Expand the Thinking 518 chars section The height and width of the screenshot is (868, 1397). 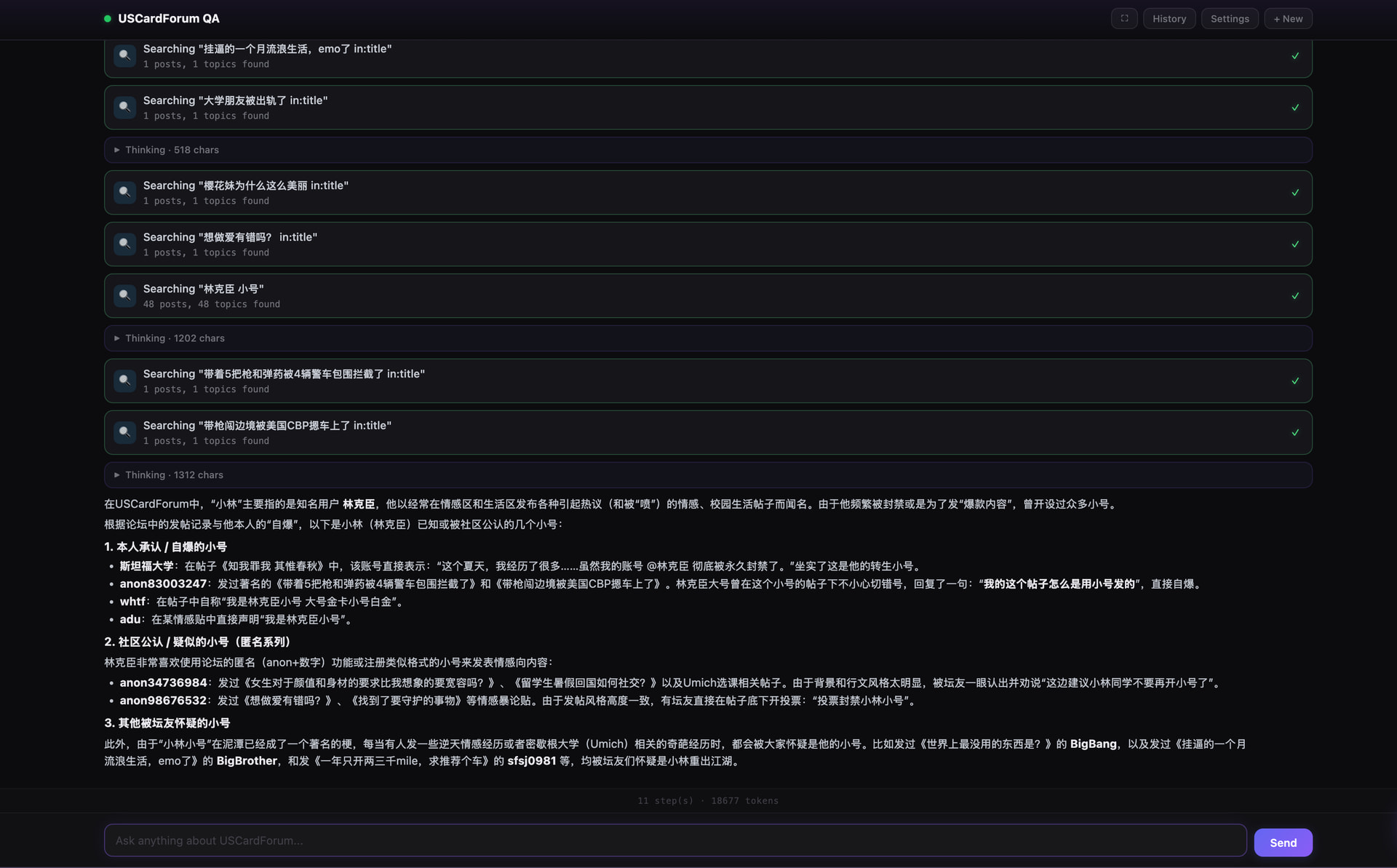coord(172,150)
